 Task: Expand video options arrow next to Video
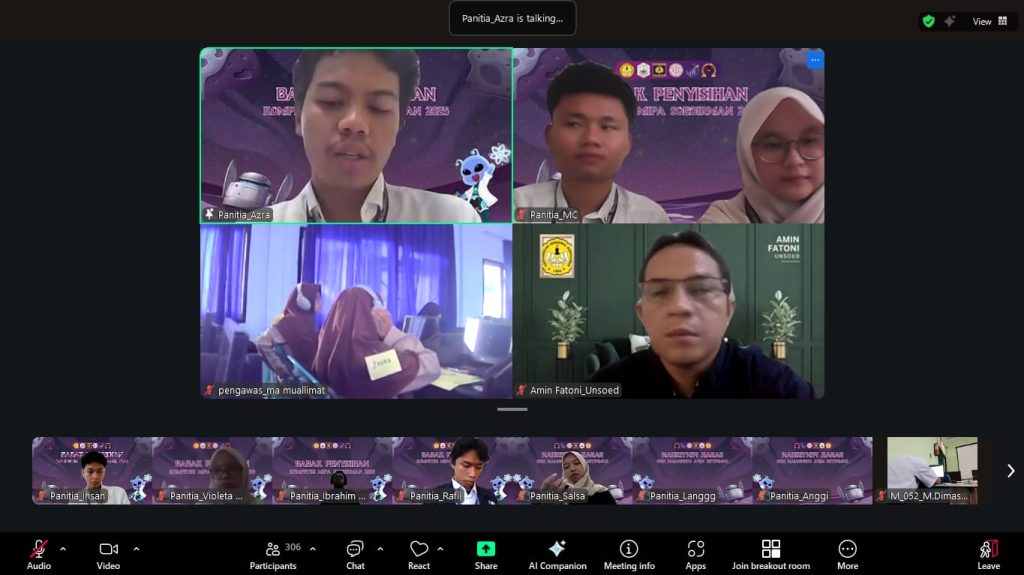click(136, 548)
